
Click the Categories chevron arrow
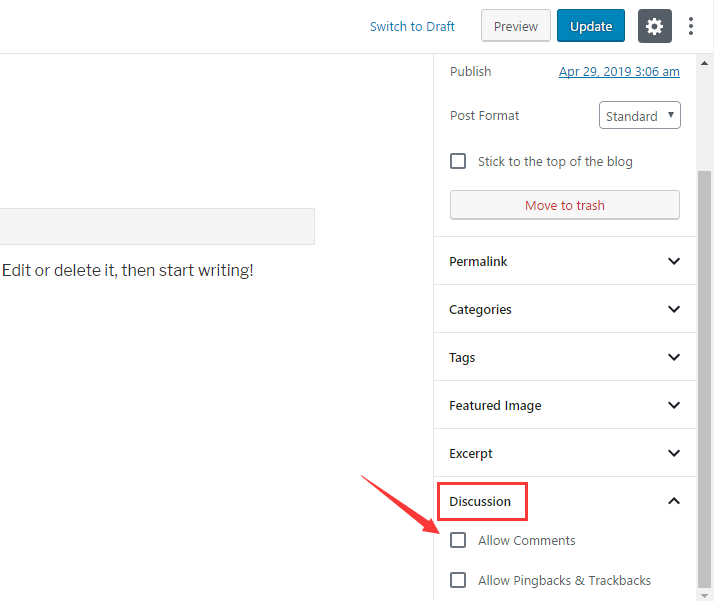(673, 309)
